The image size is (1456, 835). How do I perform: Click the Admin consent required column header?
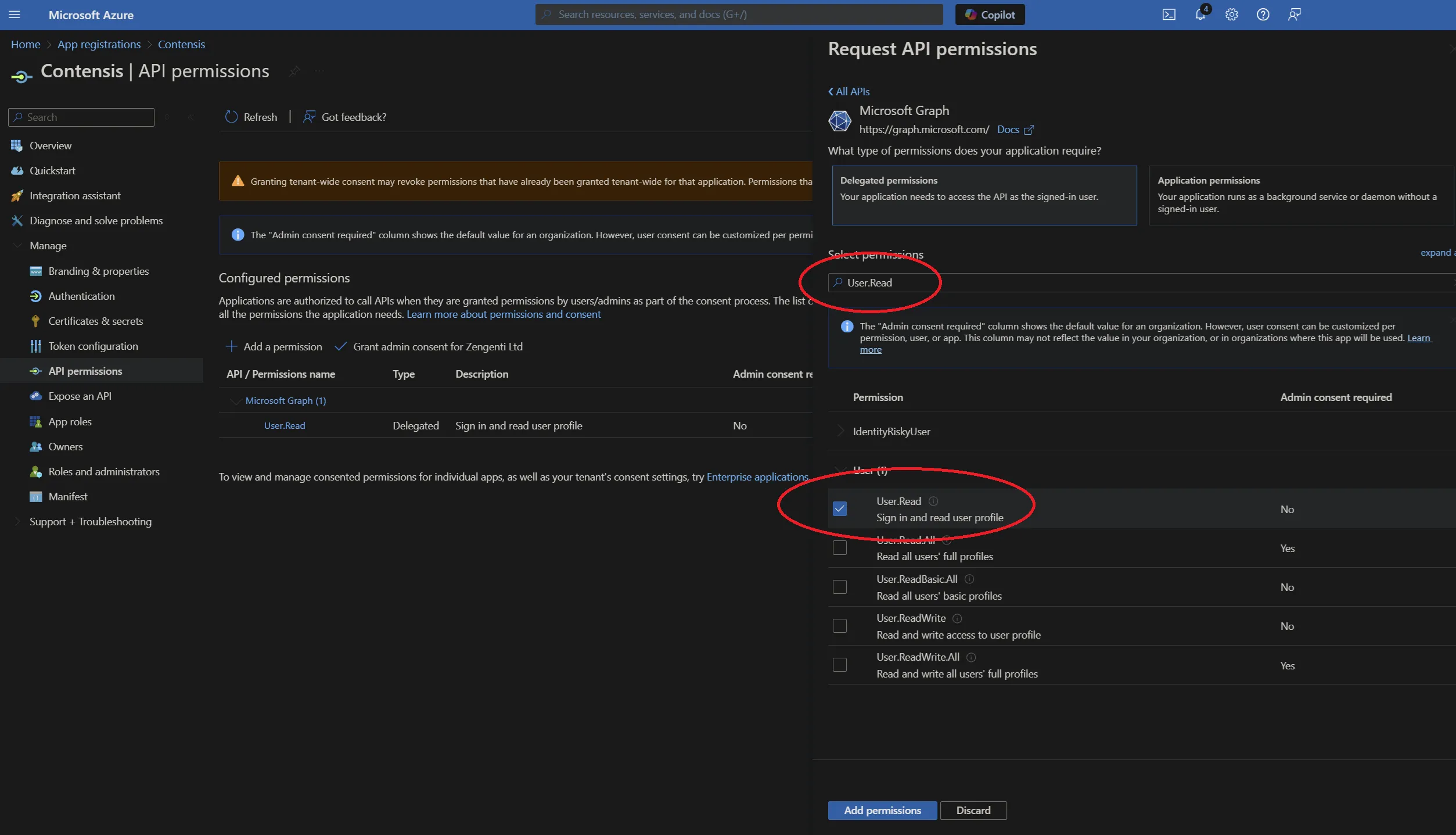pyautogui.click(x=1336, y=397)
